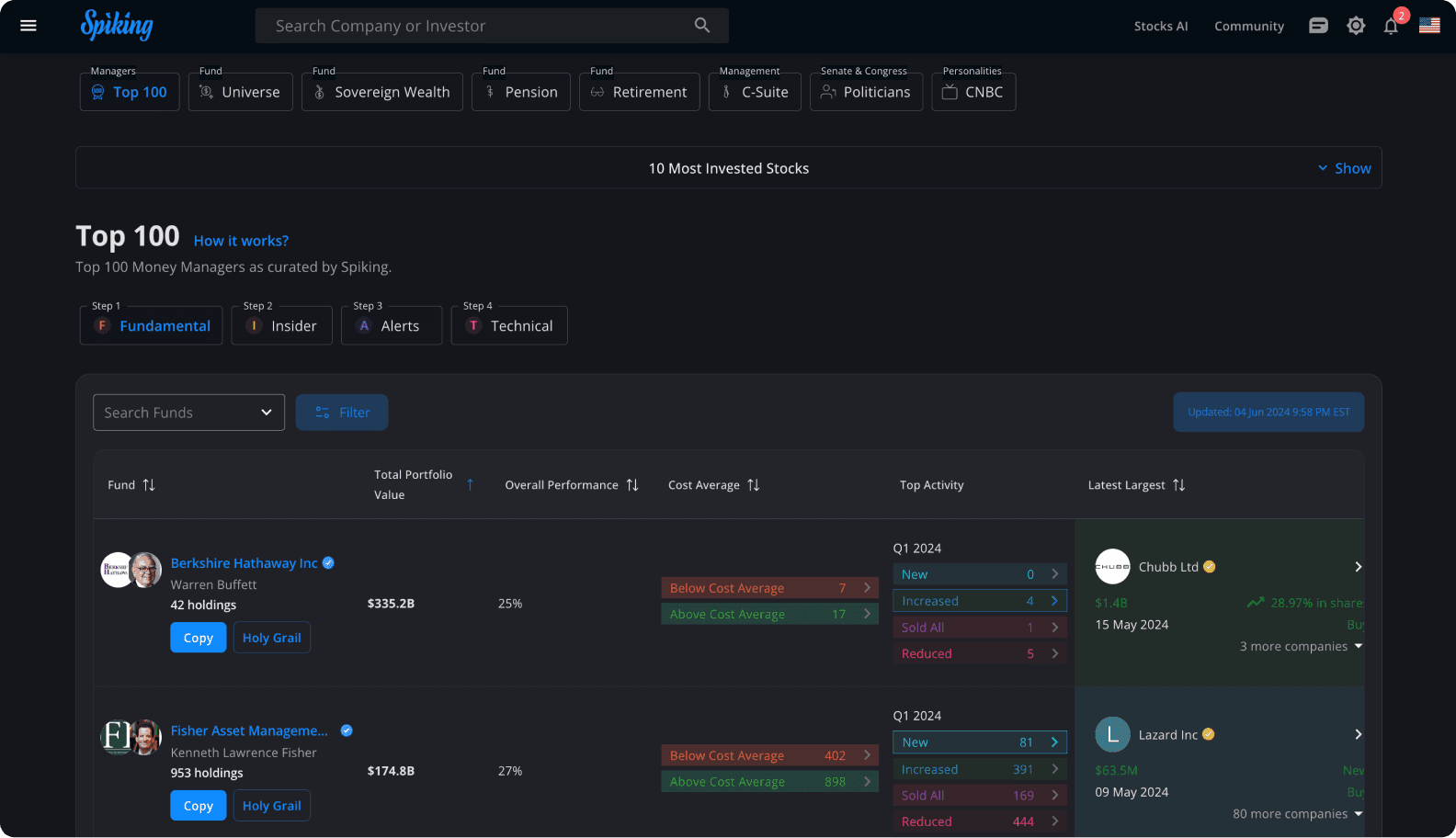Open Community in navigation

(1249, 26)
